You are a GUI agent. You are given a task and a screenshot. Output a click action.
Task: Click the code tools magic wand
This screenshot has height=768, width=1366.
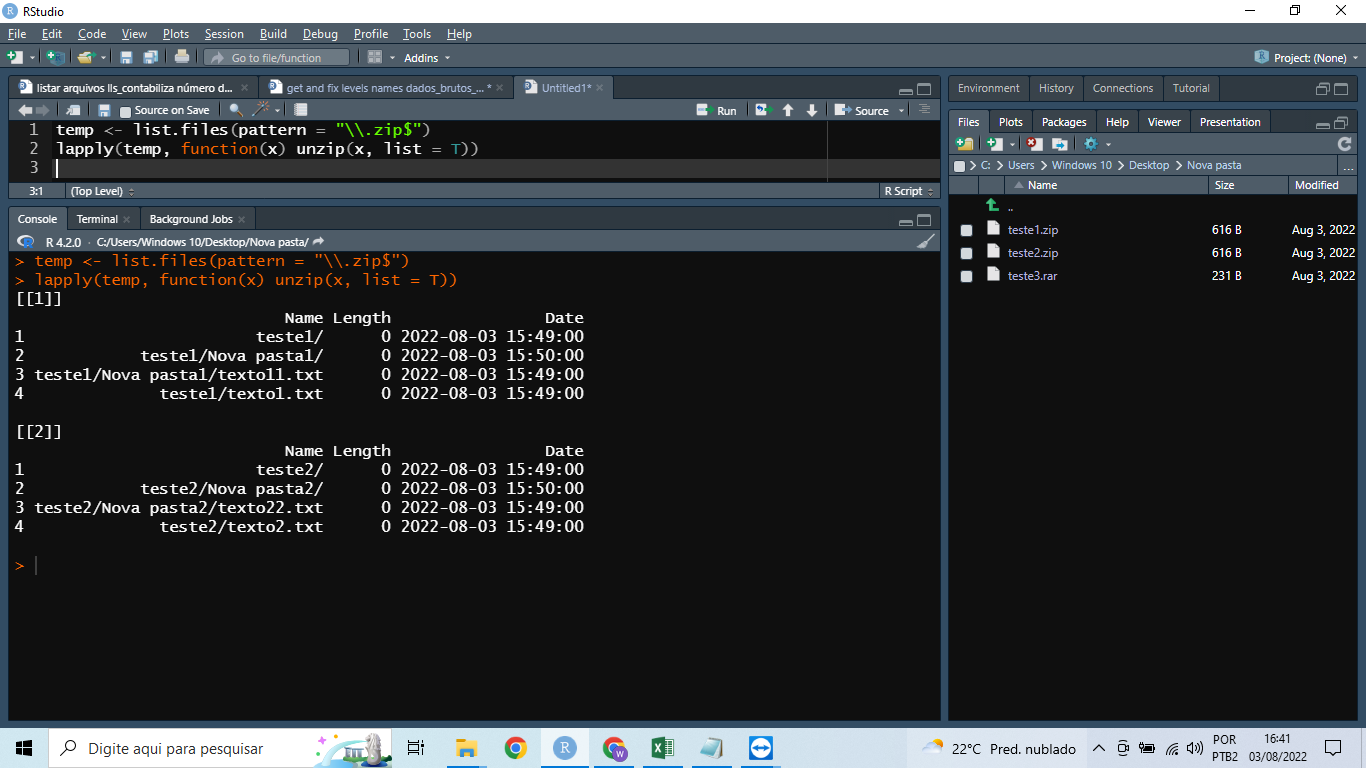[261, 110]
